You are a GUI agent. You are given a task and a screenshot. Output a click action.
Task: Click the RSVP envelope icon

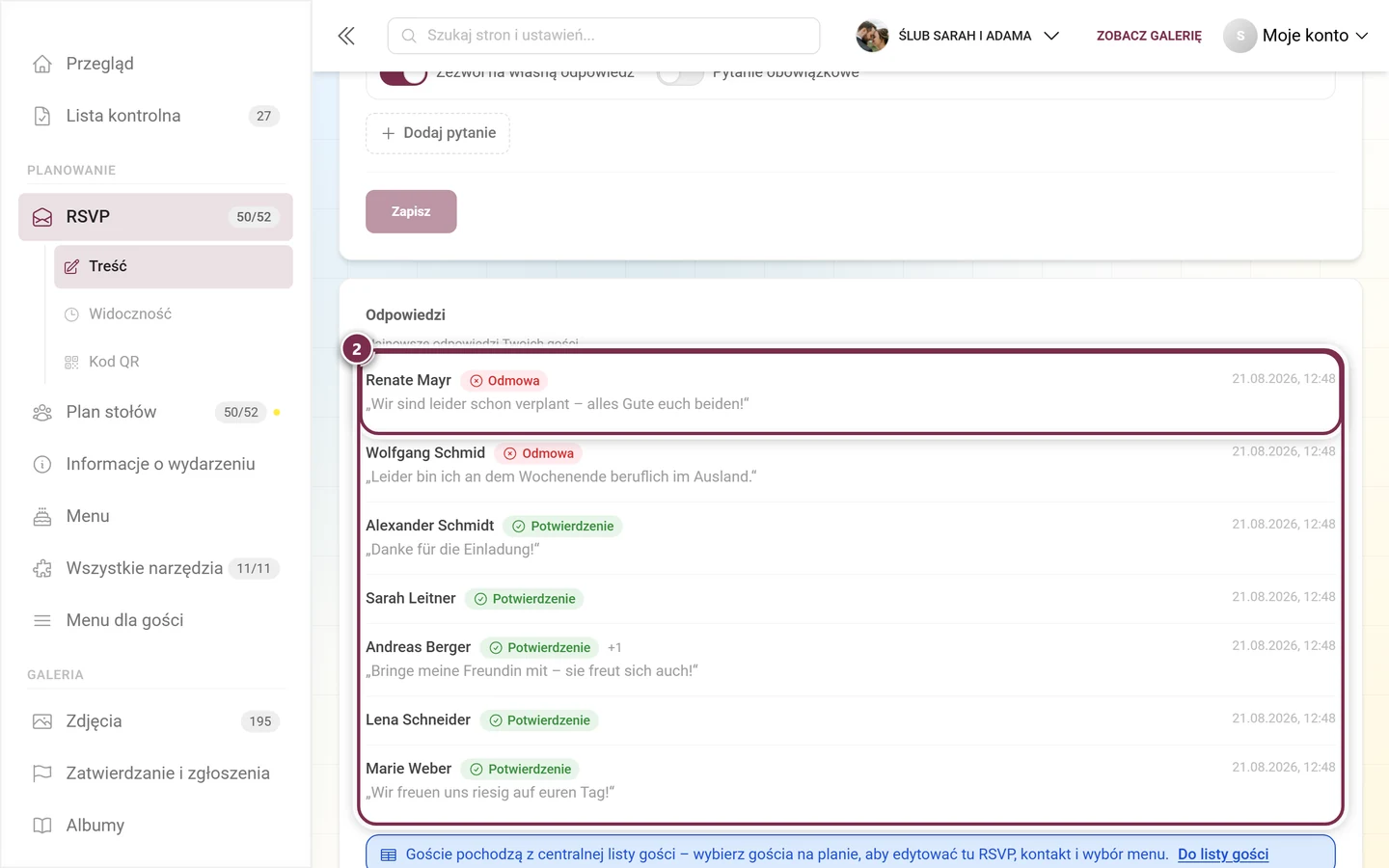(x=42, y=217)
